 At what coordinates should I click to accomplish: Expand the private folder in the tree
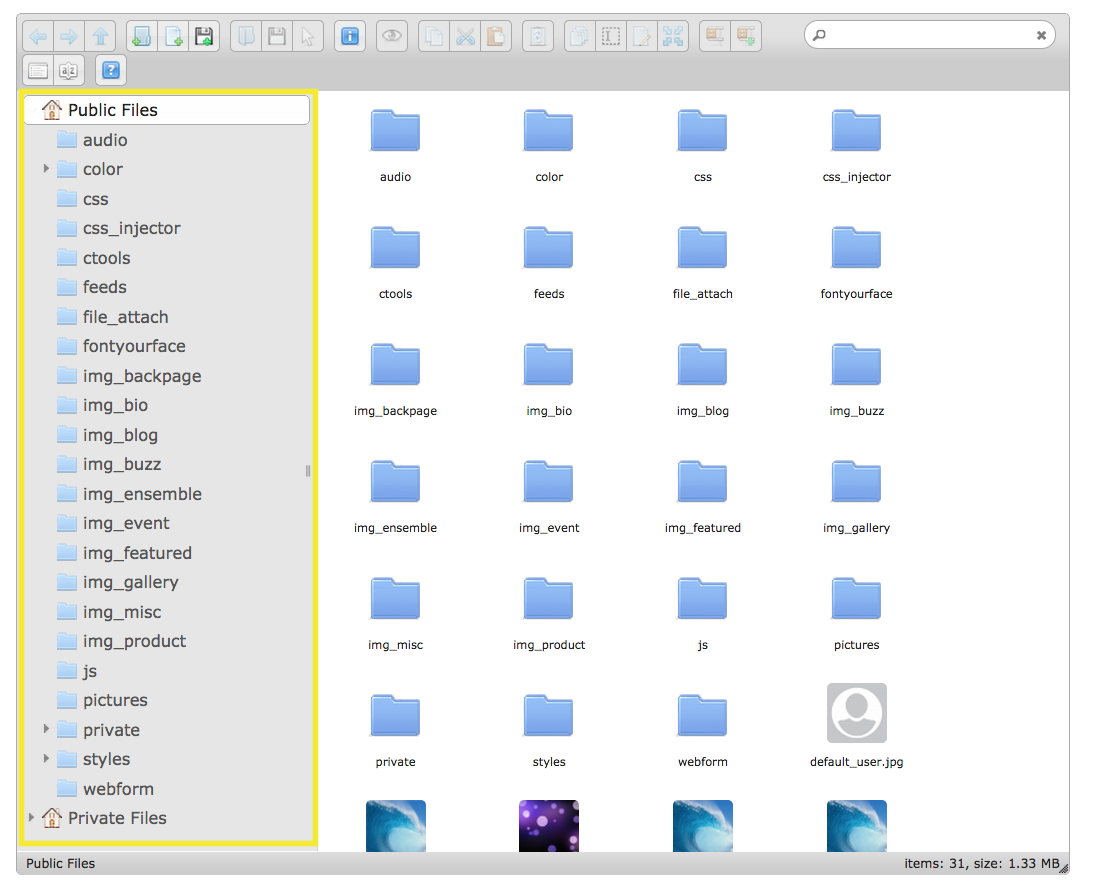[x=46, y=729]
